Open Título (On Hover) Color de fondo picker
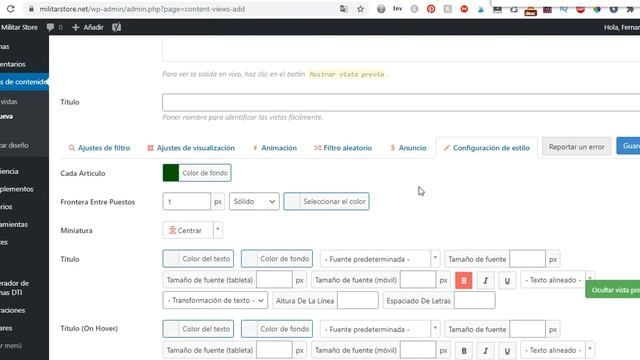This screenshot has height=360, width=640. pyautogui.click(x=277, y=329)
